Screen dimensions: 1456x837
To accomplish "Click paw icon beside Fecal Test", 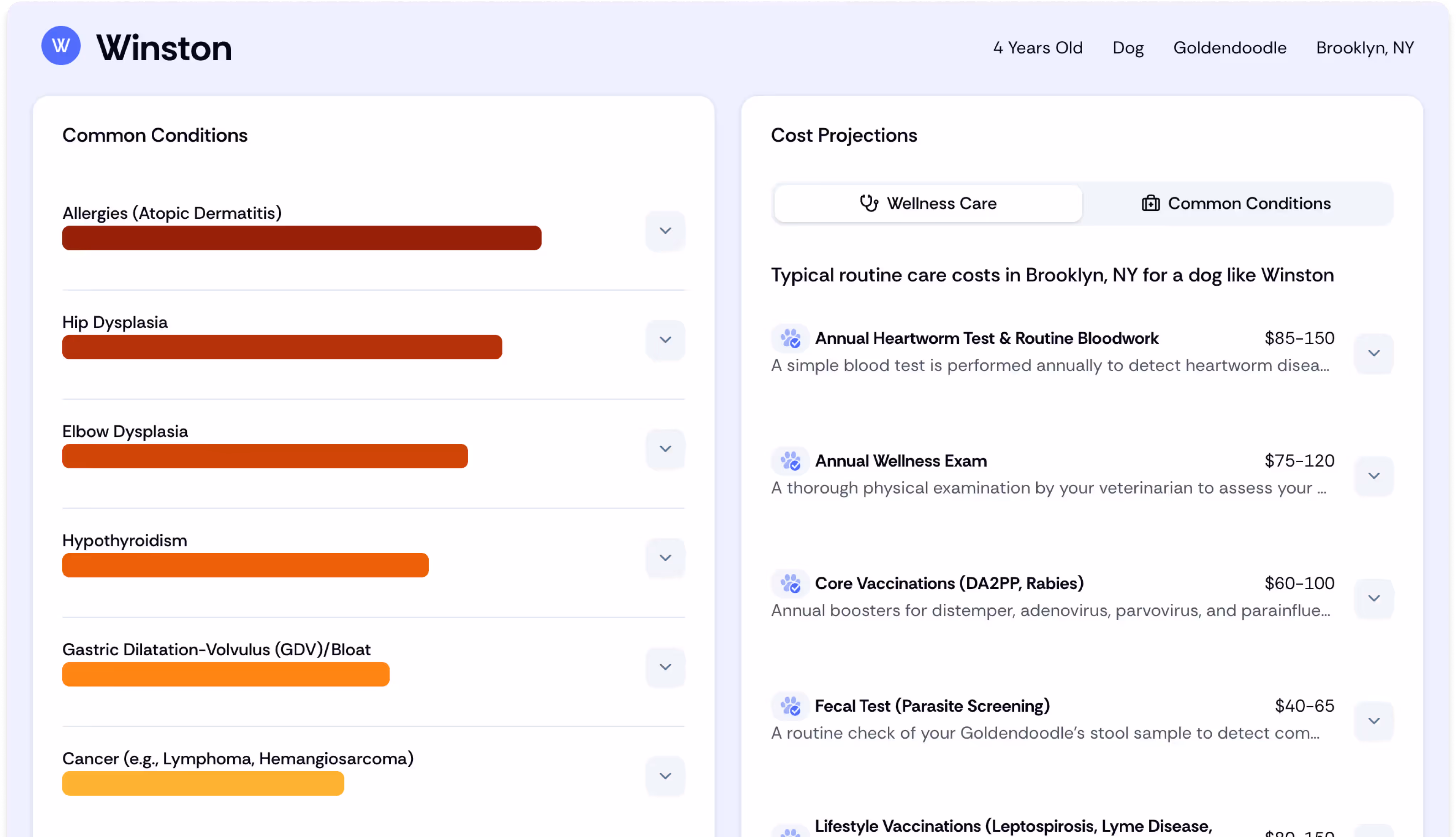I will tap(791, 706).
